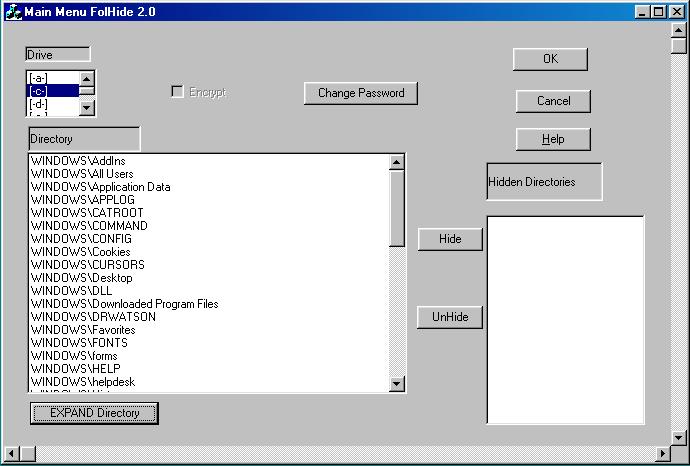This screenshot has height=466, width=690.
Task: Select WINDOWS\Application Data entry
Action: pyautogui.click(x=209, y=187)
